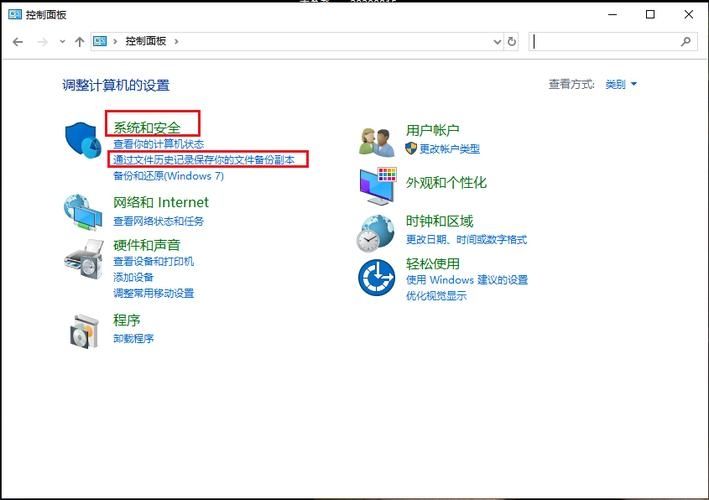The height and width of the screenshot is (500, 709).
Task: Click the control panel icon in address bar
Action: (100, 41)
